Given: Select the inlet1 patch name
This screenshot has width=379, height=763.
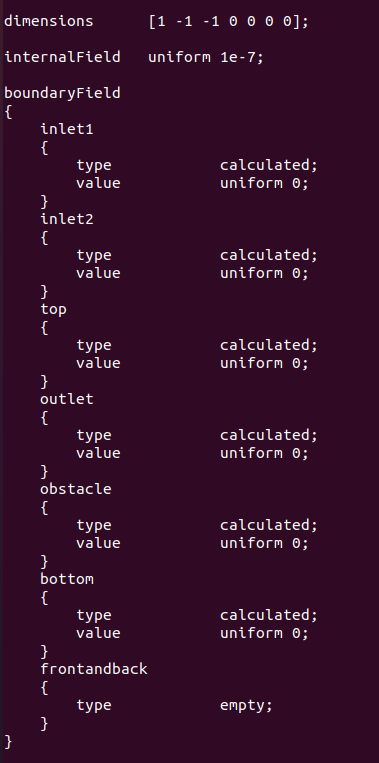Looking at the screenshot, I should click(67, 129).
